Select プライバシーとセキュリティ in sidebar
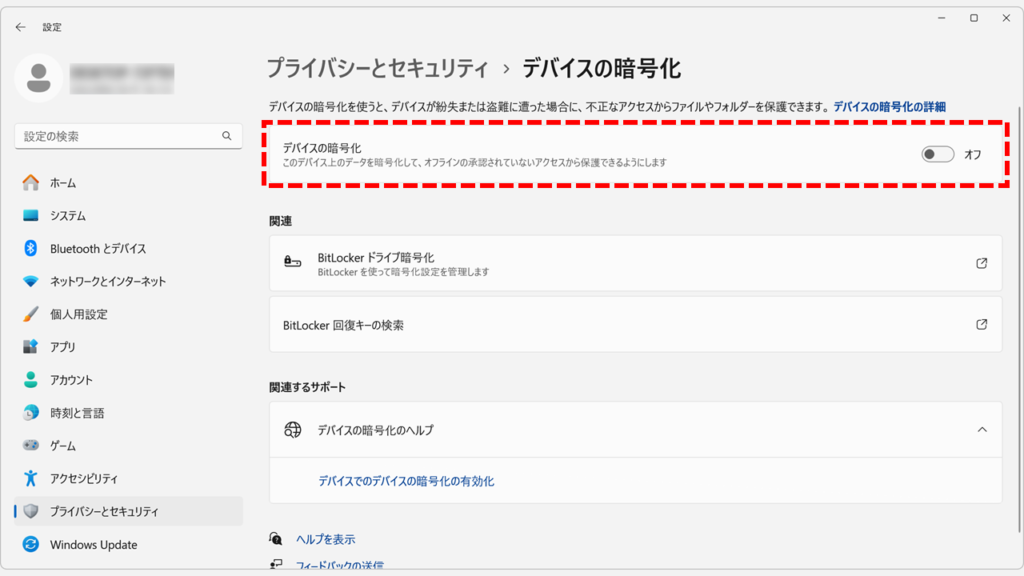Image resolution: width=1024 pixels, height=576 pixels. pyautogui.click(x=128, y=511)
